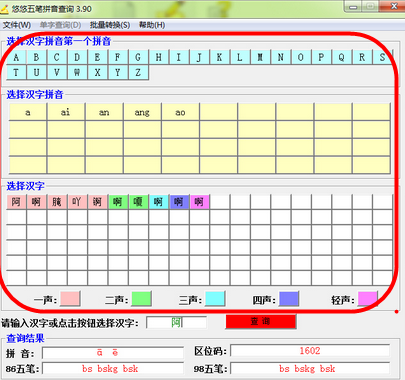Screen dimensions: 405x380
Task: Click the red 查询 button
Action: click(261, 322)
